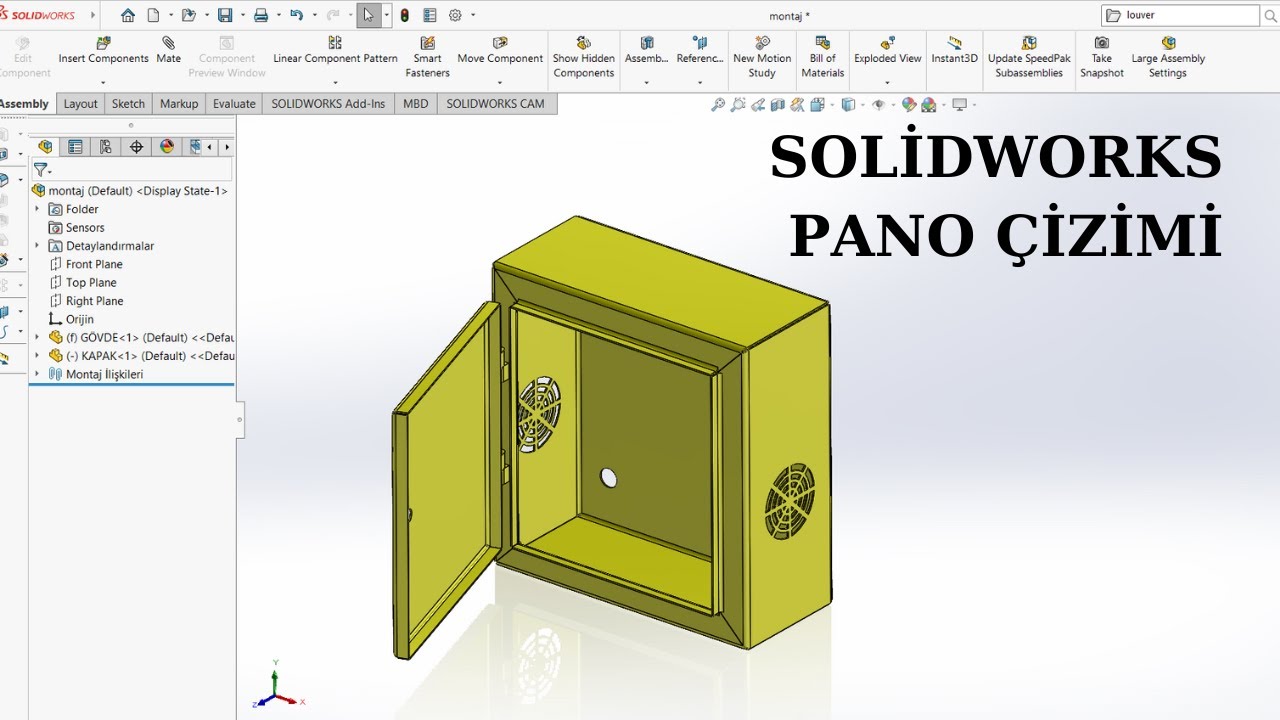
Task: Insert a Bill of Materials
Action: (823, 58)
